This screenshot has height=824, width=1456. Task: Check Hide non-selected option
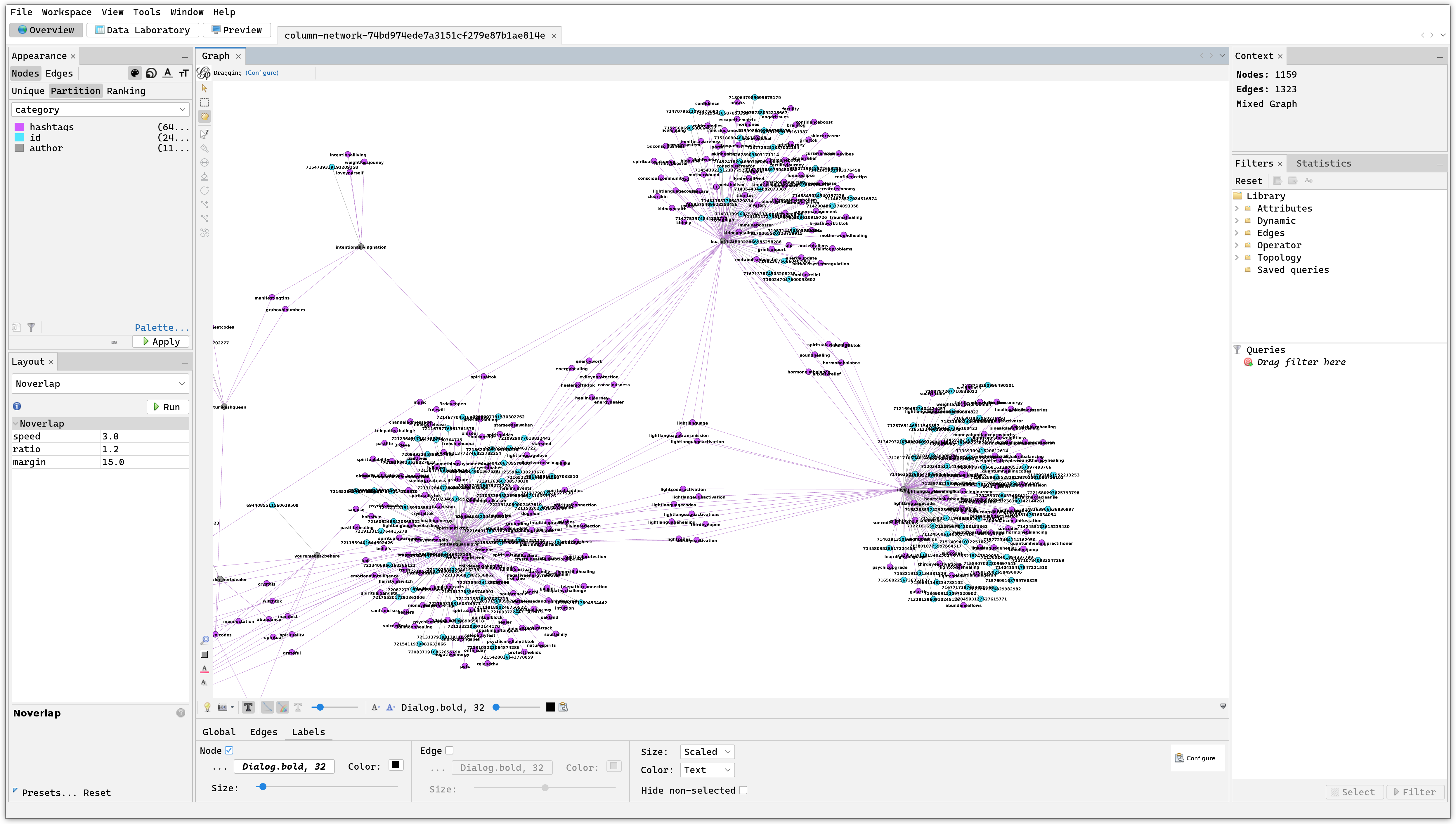[x=743, y=790]
